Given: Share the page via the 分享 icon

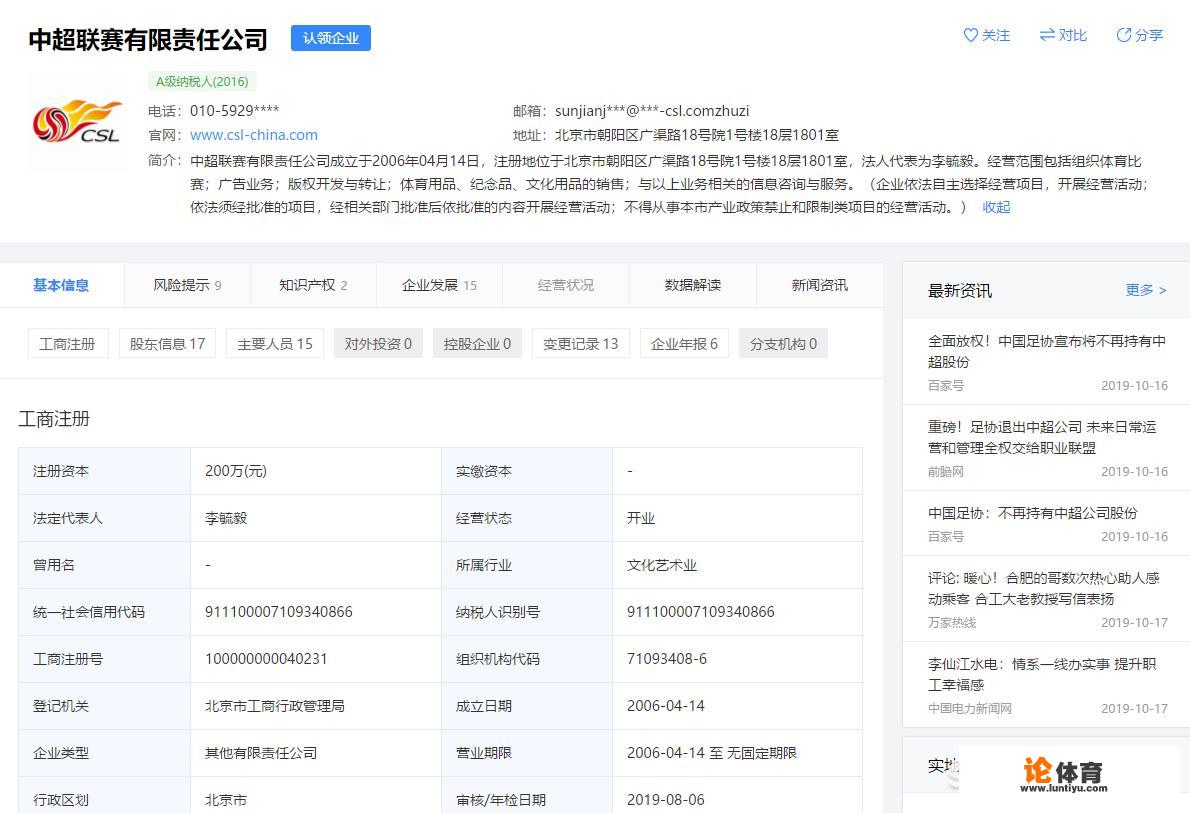Looking at the screenshot, I should [1139, 35].
